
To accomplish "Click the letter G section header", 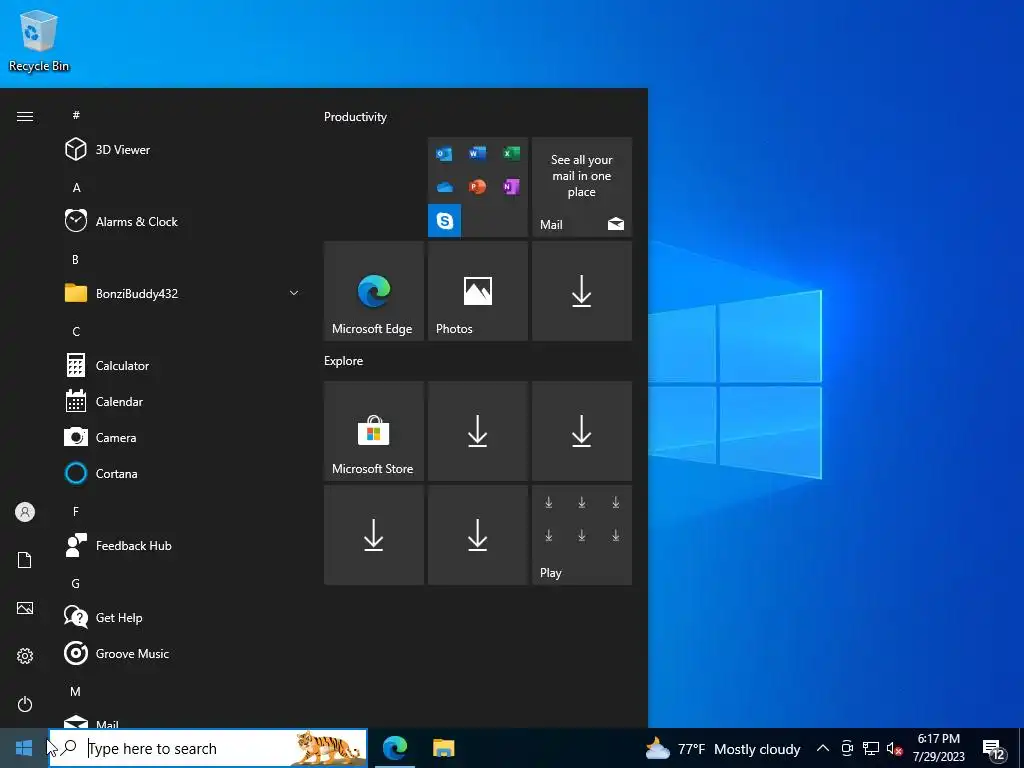I will click(76, 584).
